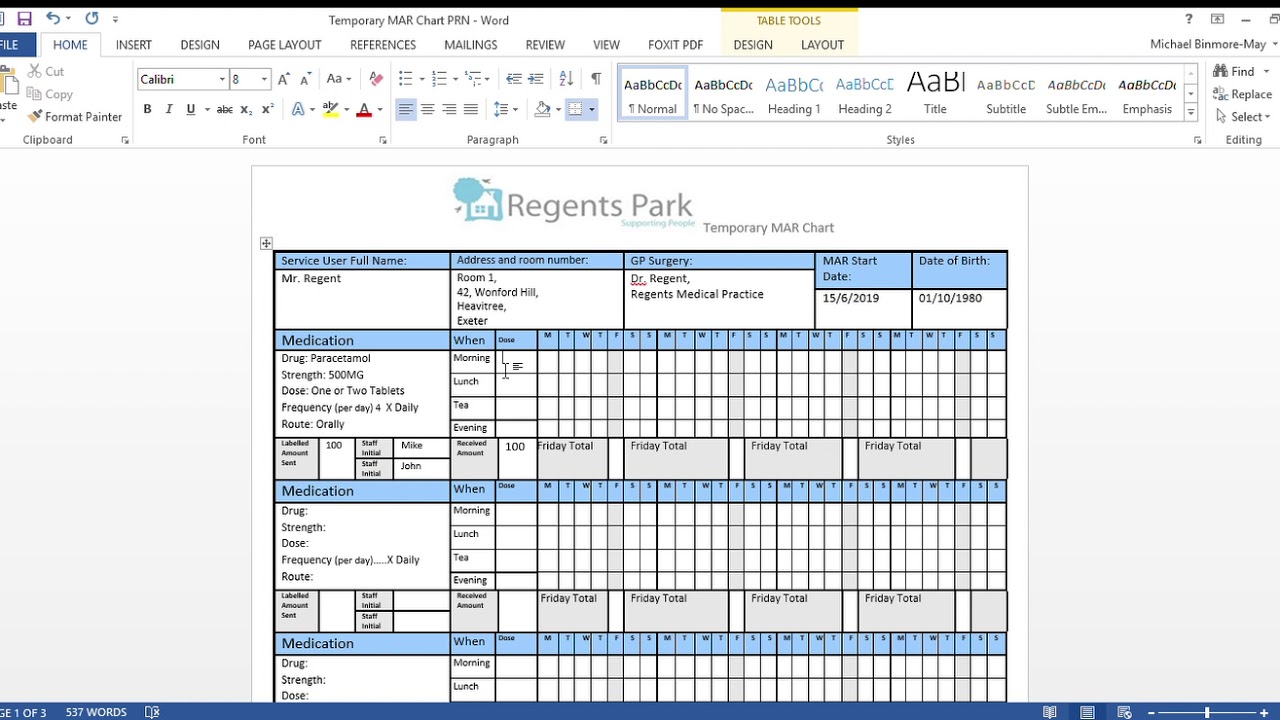Open the Change Case dropdown
Screen dimensions: 1280x720
pyautogui.click(x=339, y=79)
